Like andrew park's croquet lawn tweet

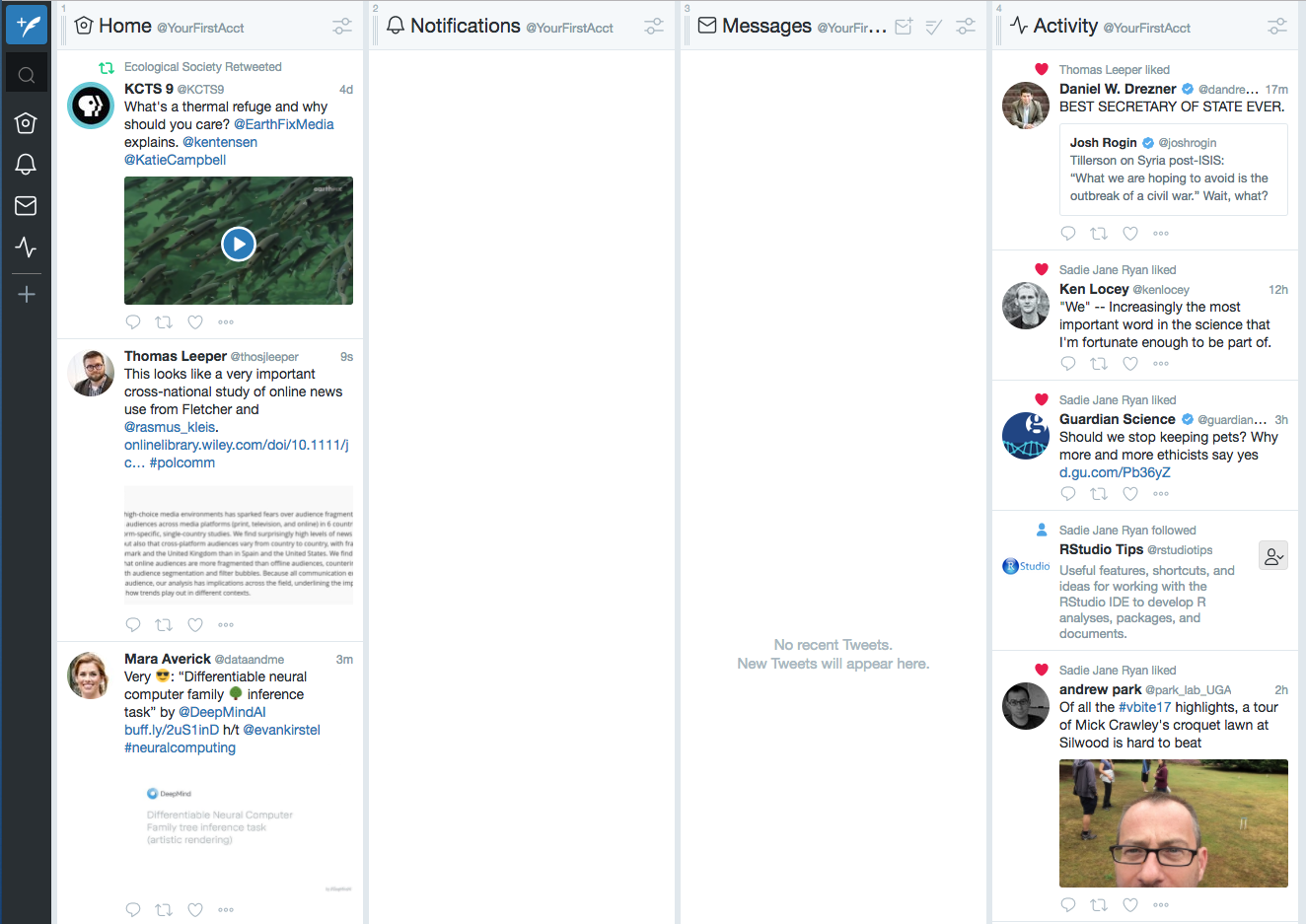point(1130,904)
